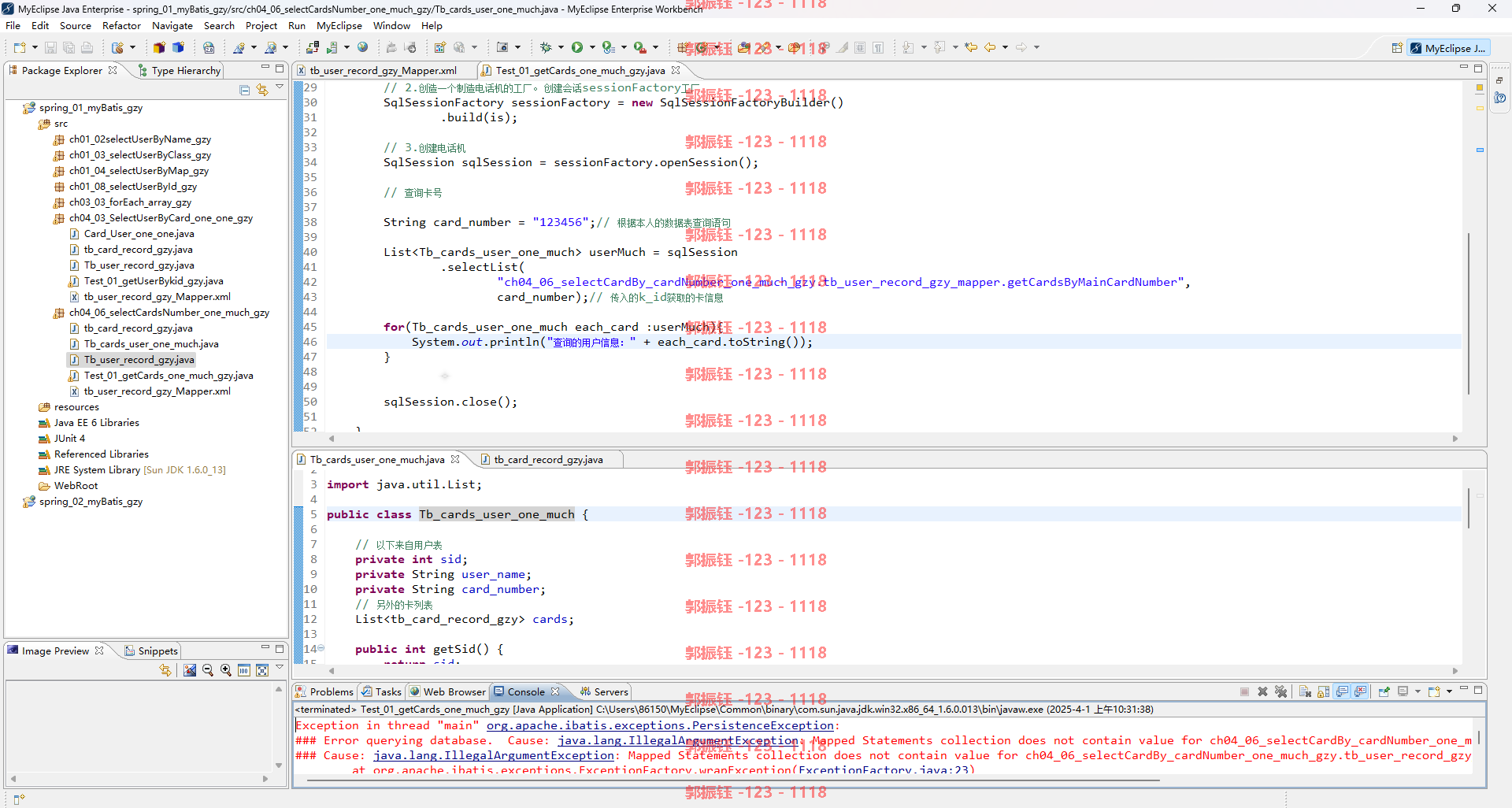Click the New file wizard toolbar icon
This screenshot has width=1512, height=808.
(20, 48)
